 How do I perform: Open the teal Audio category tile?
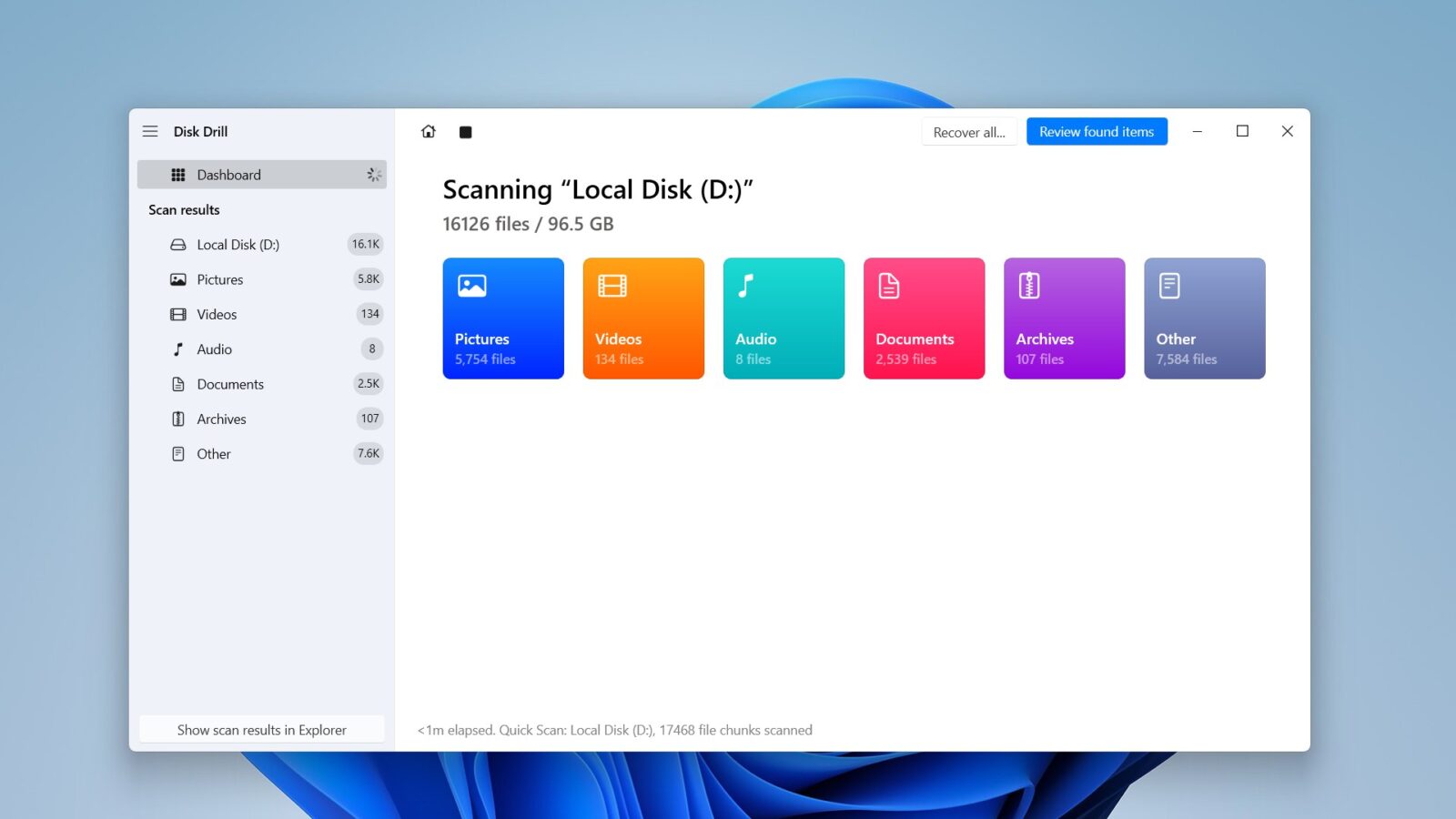click(x=784, y=318)
